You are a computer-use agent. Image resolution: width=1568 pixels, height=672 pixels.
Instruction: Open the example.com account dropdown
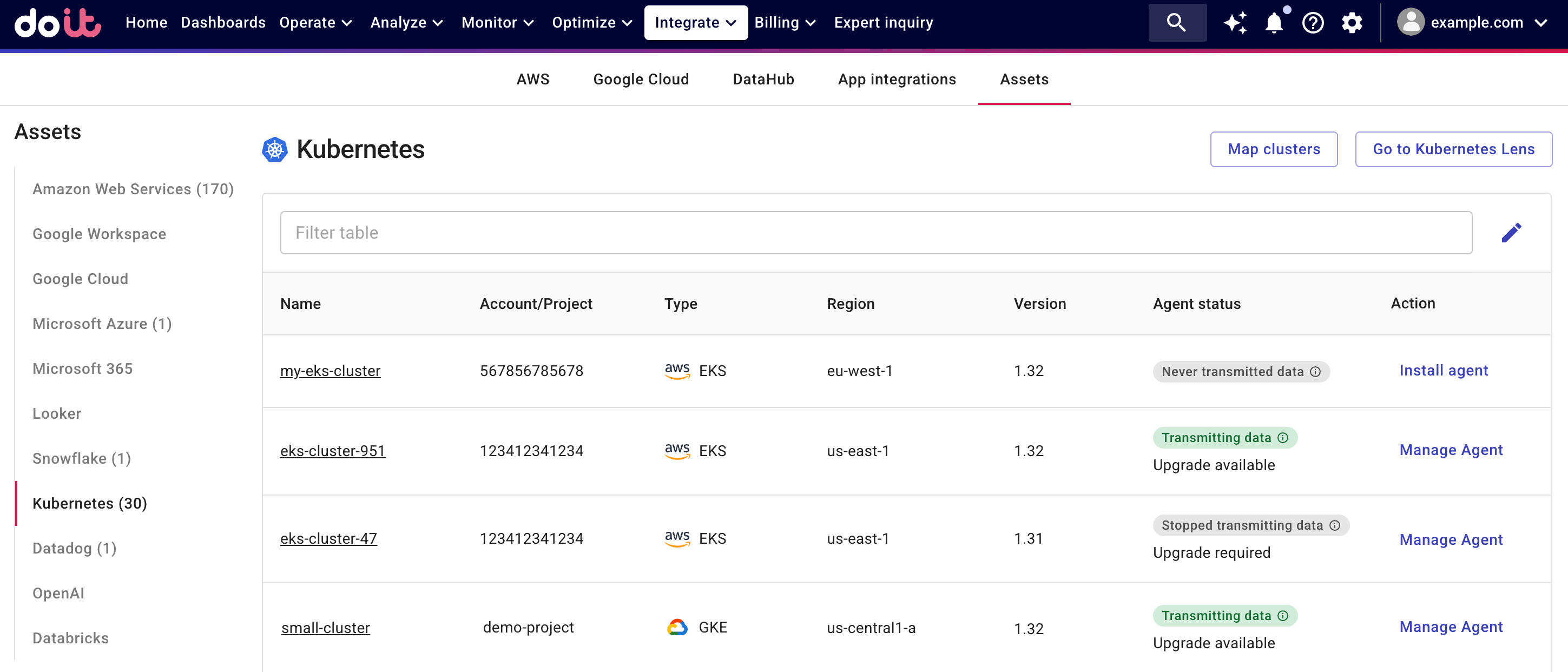pos(1472,23)
